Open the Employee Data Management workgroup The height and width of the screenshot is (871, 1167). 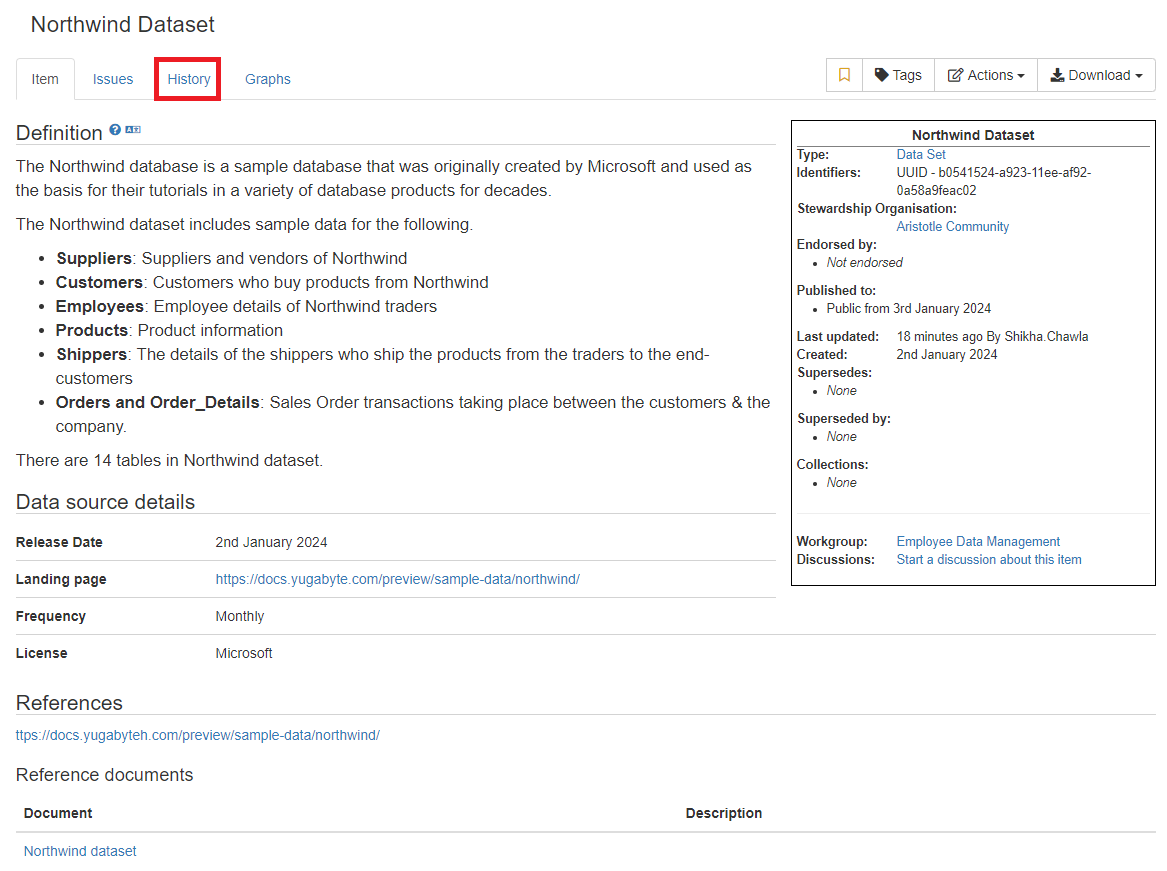coord(978,541)
